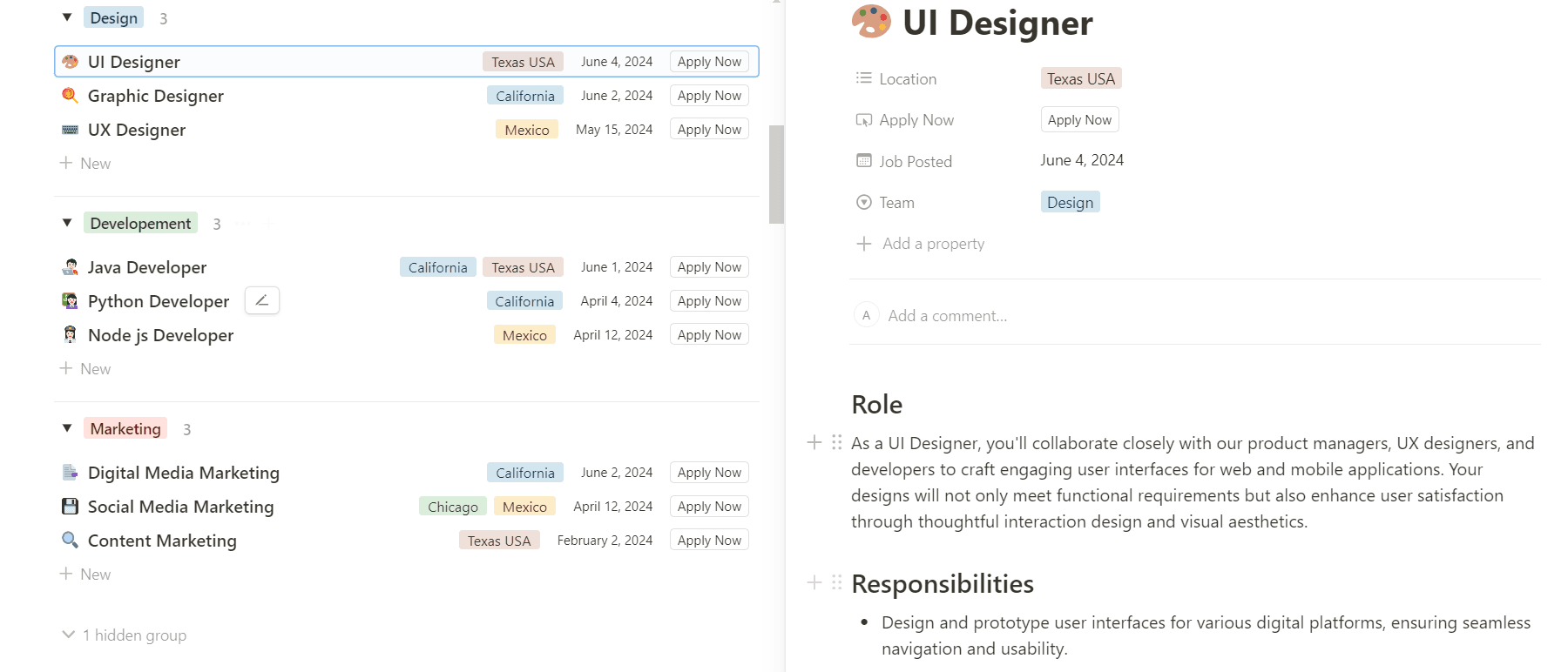The height and width of the screenshot is (672, 1568).
Task: Click the Social Media Marketing floppy disk icon
Action: pos(71,507)
